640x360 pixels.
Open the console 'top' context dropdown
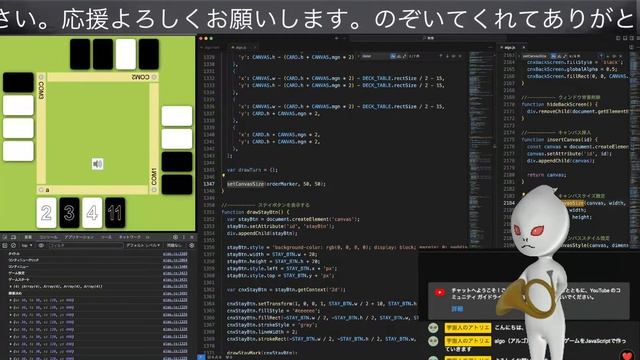tap(27, 245)
